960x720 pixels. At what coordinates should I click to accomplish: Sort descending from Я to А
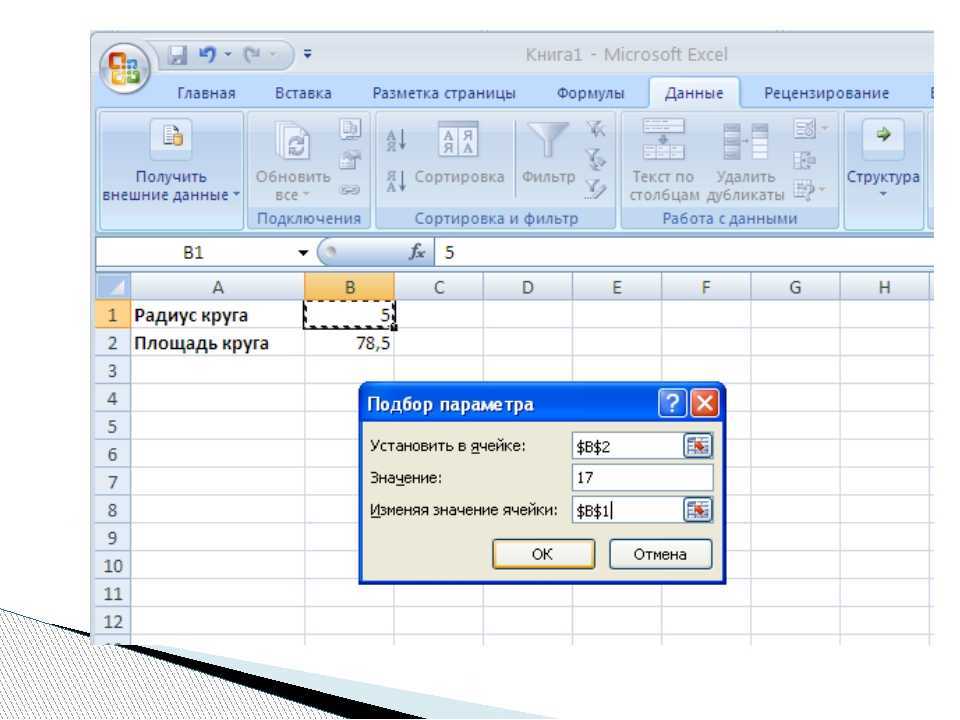396,181
